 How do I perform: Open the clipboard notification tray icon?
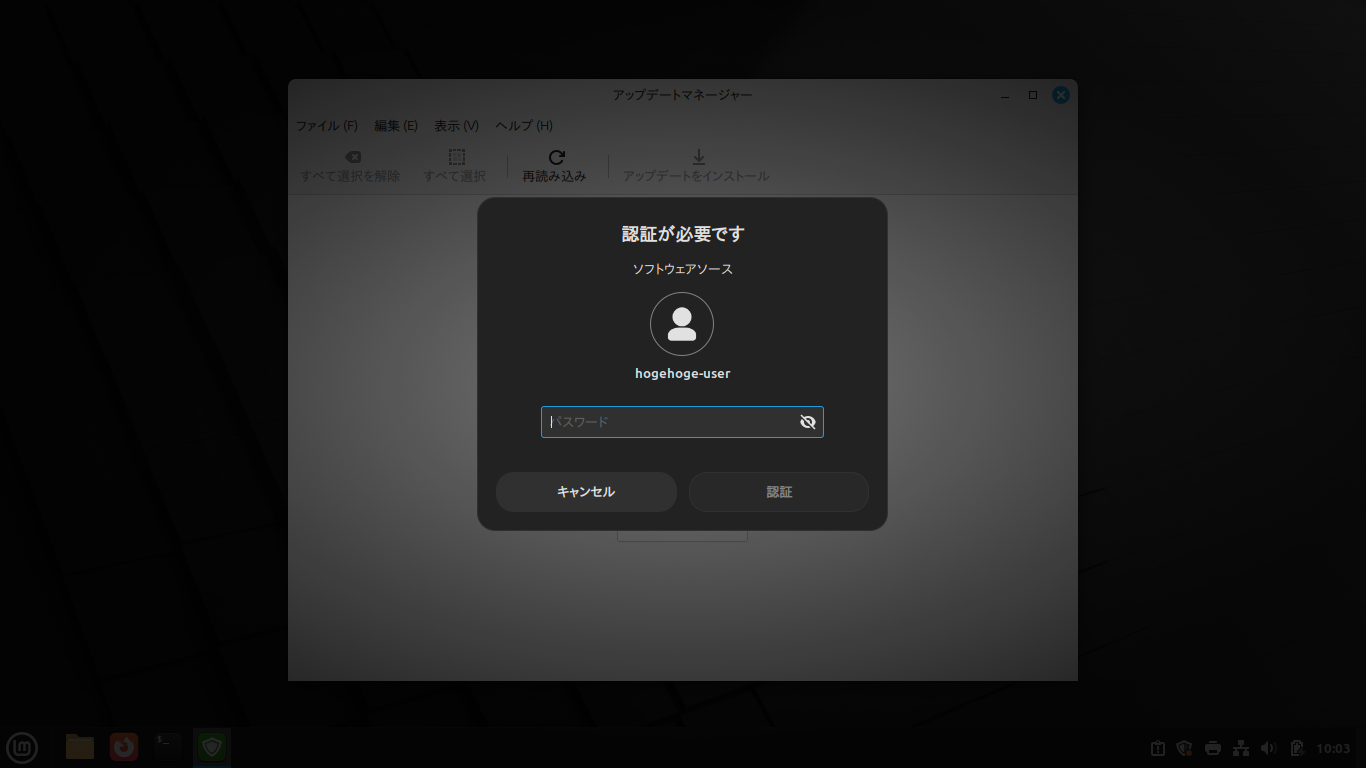(x=1158, y=748)
